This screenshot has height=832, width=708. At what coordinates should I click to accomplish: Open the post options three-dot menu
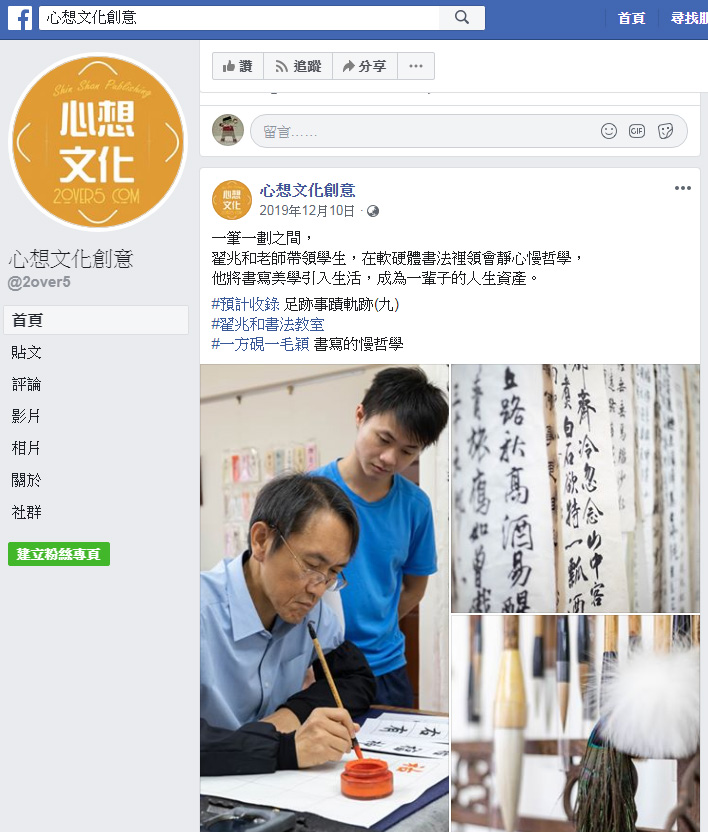pos(683,188)
